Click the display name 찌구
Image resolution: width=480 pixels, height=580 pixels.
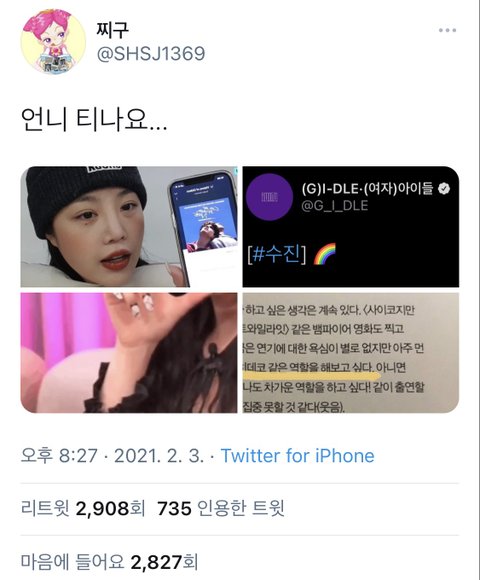click(112, 30)
